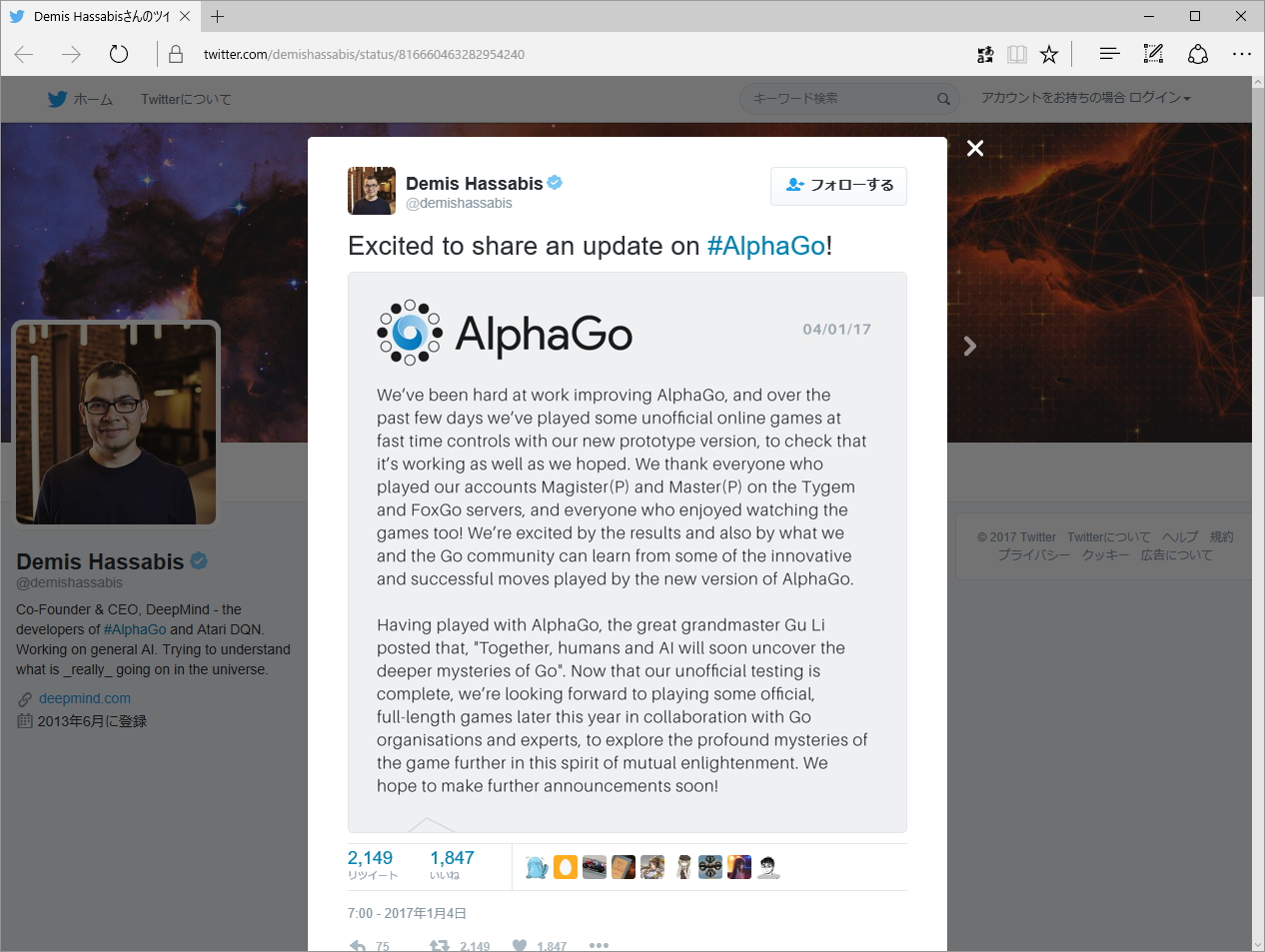This screenshot has height=952, width=1265.
Task: Click the Demis Hassabis avatar in the tweet
Action: pos(372,191)
